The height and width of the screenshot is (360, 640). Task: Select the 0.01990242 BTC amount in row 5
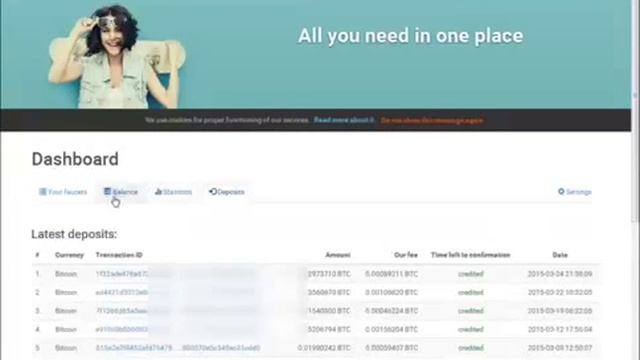[x=324, y=348]
